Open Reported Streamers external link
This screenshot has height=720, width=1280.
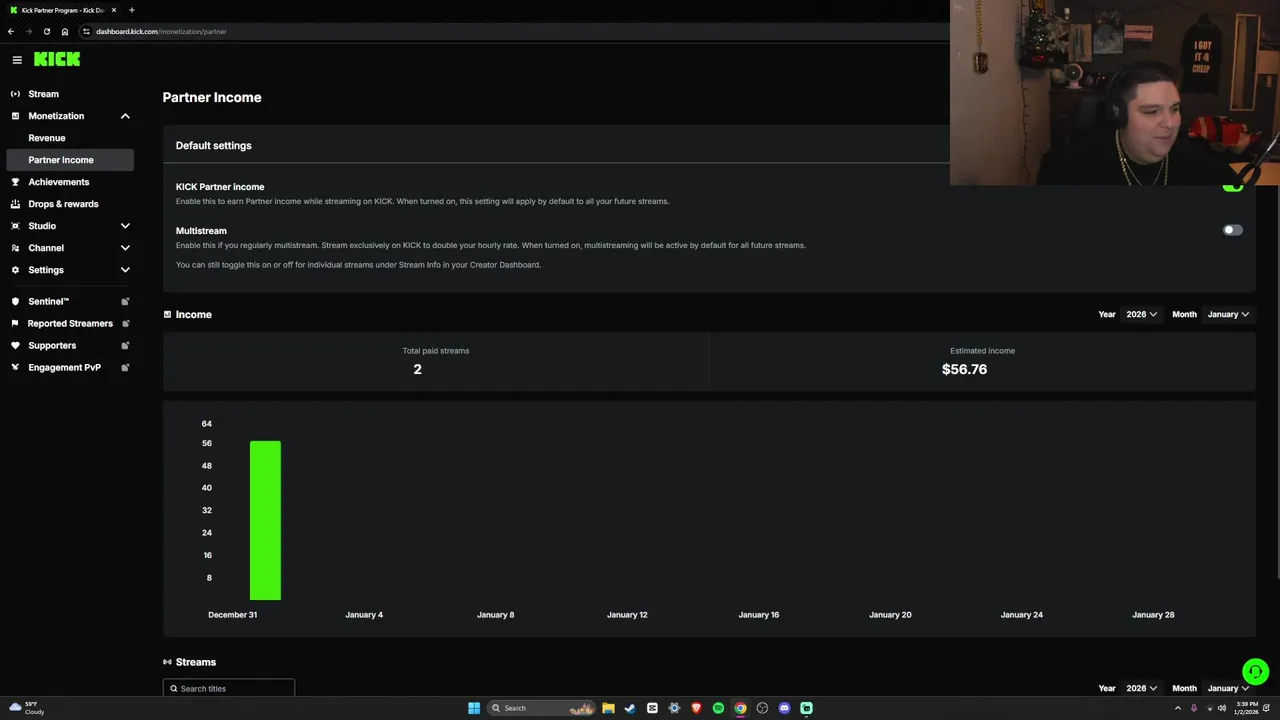pyautogui.click(x=70, y=323)
